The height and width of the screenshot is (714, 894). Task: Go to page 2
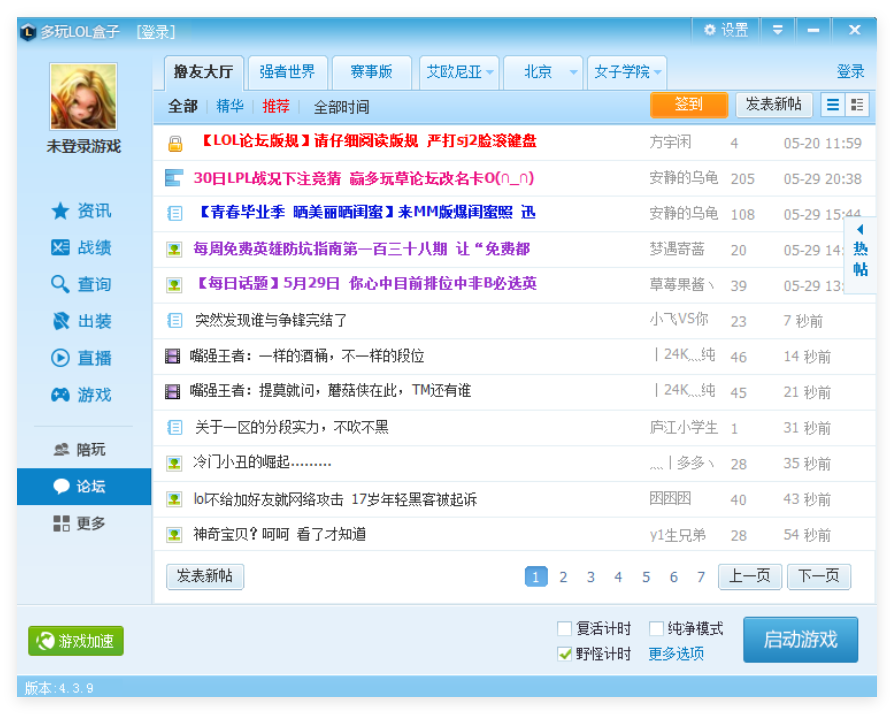[x=563, y=577]
